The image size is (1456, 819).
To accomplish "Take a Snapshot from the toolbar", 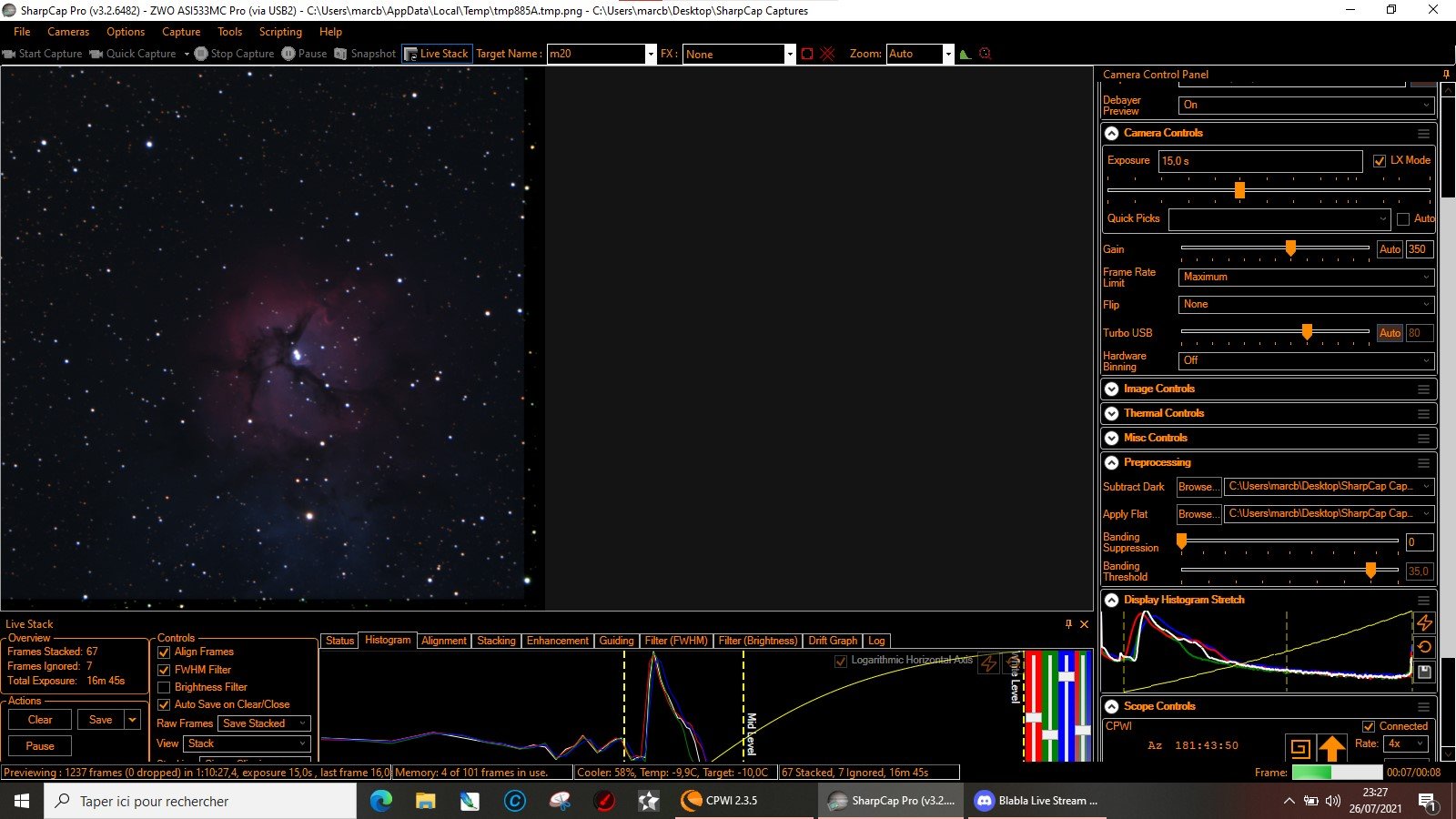I will 365,54.
